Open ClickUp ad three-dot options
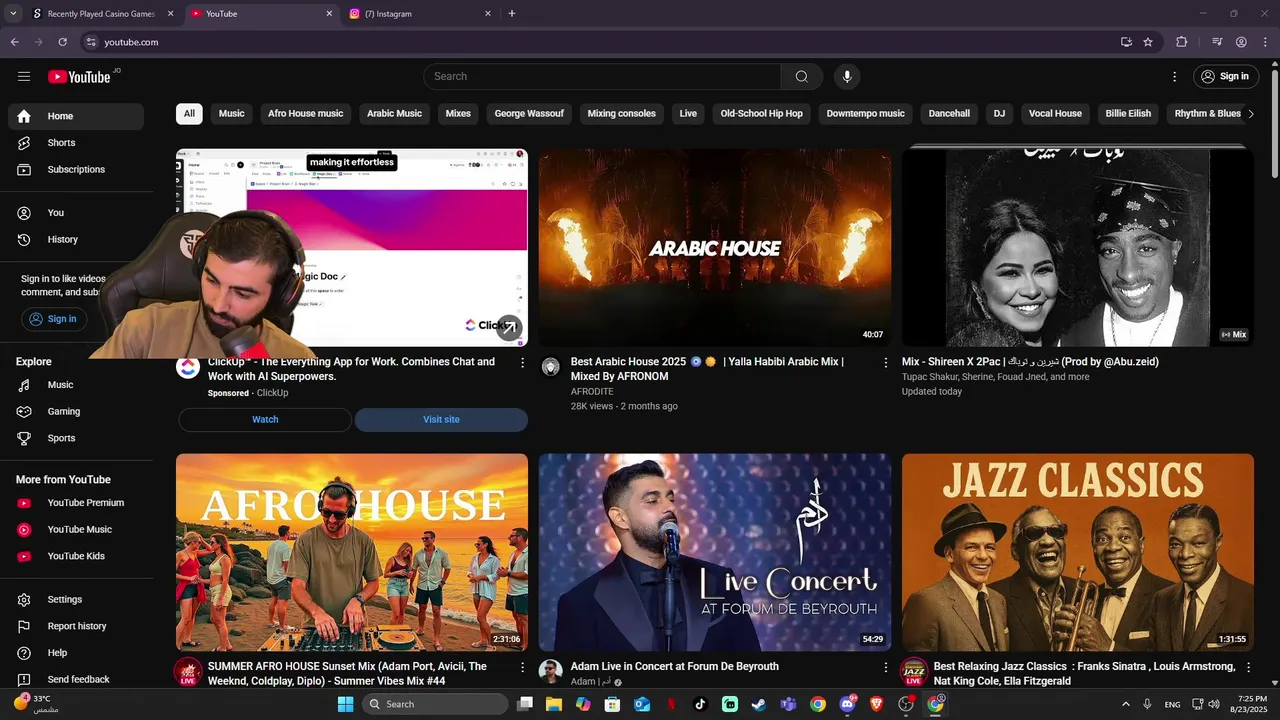1280x720 pixels. (x=522, y=362)
